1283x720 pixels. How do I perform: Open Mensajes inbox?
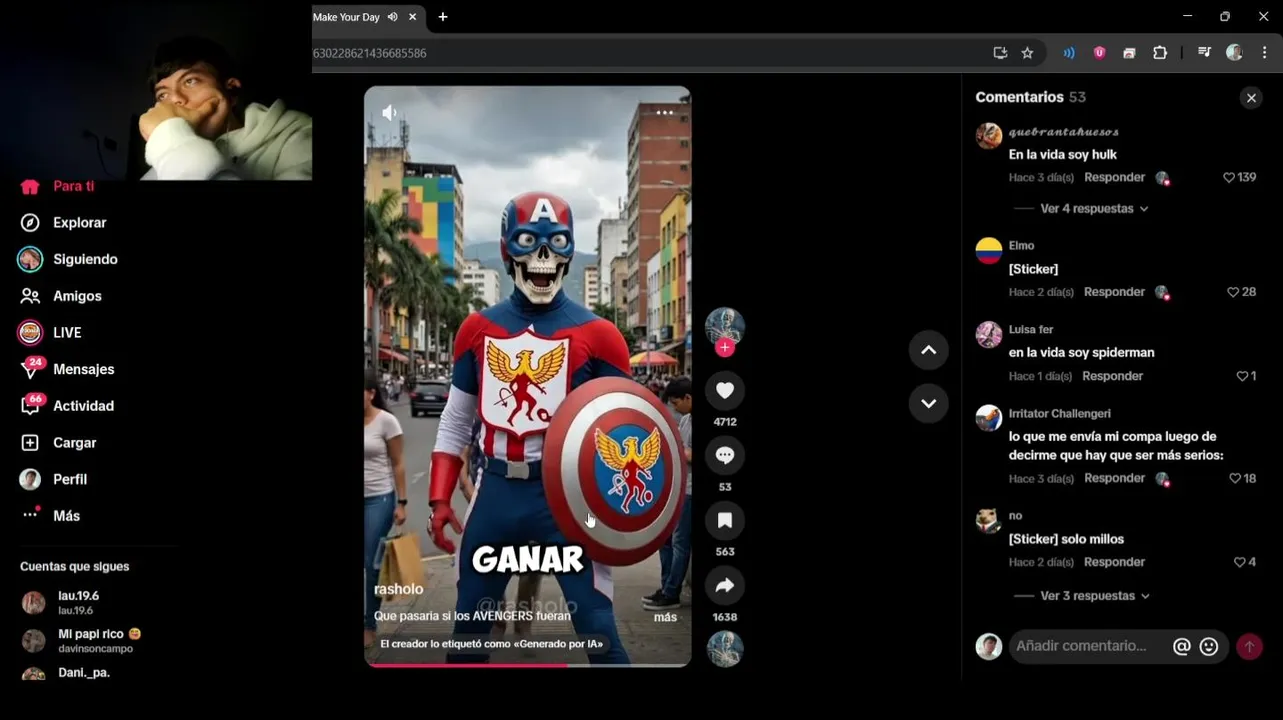(x=67, y=369)
